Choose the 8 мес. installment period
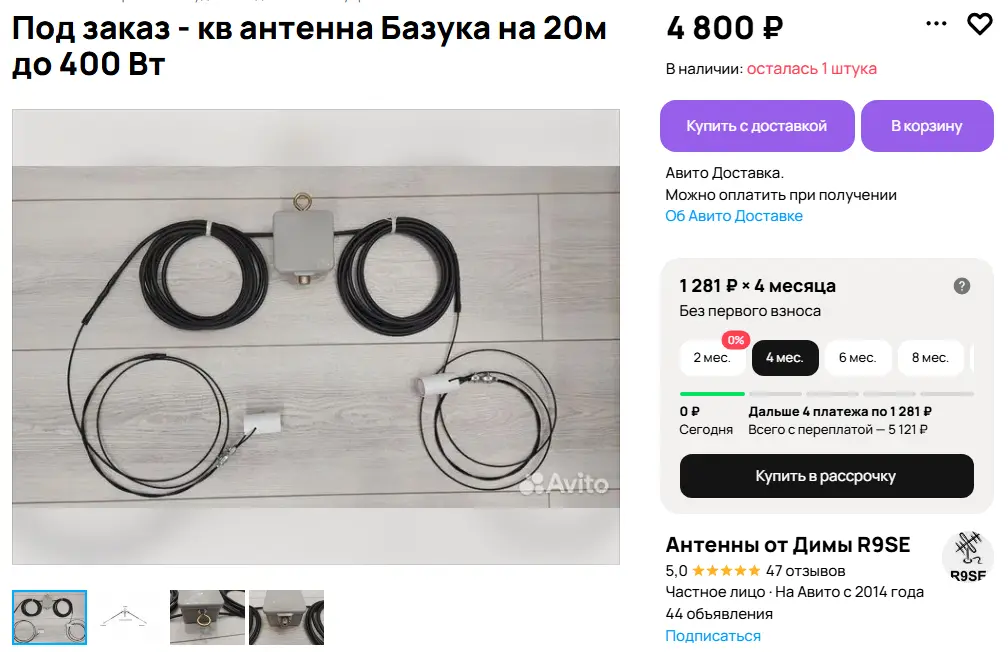1008x652 pixels. [x=930, y=358]
